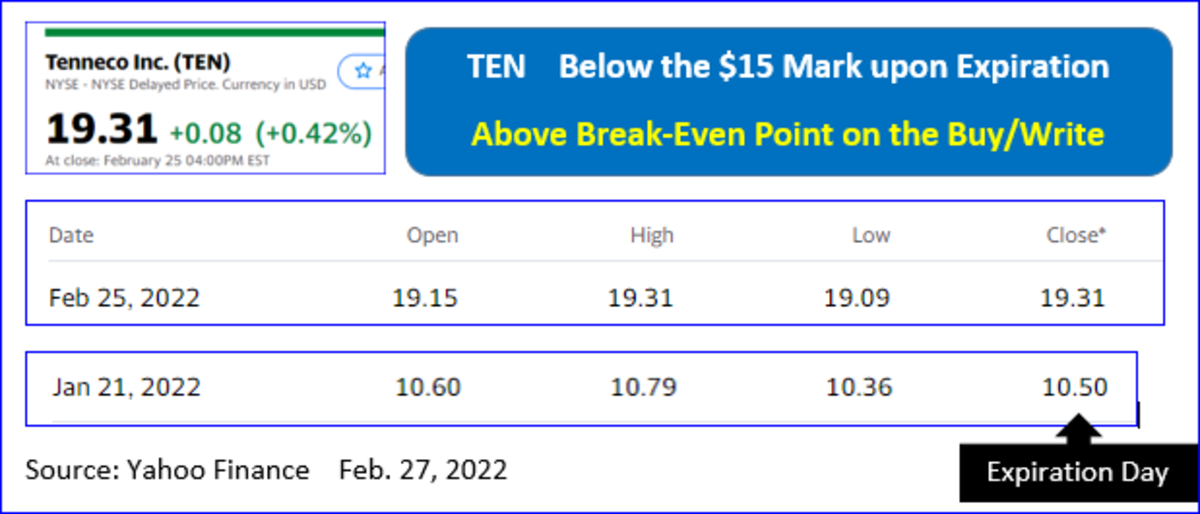Select the Jan 21, 2022 date cell
The width and height of the screenshot is (1200, 514).
point(127,387)
